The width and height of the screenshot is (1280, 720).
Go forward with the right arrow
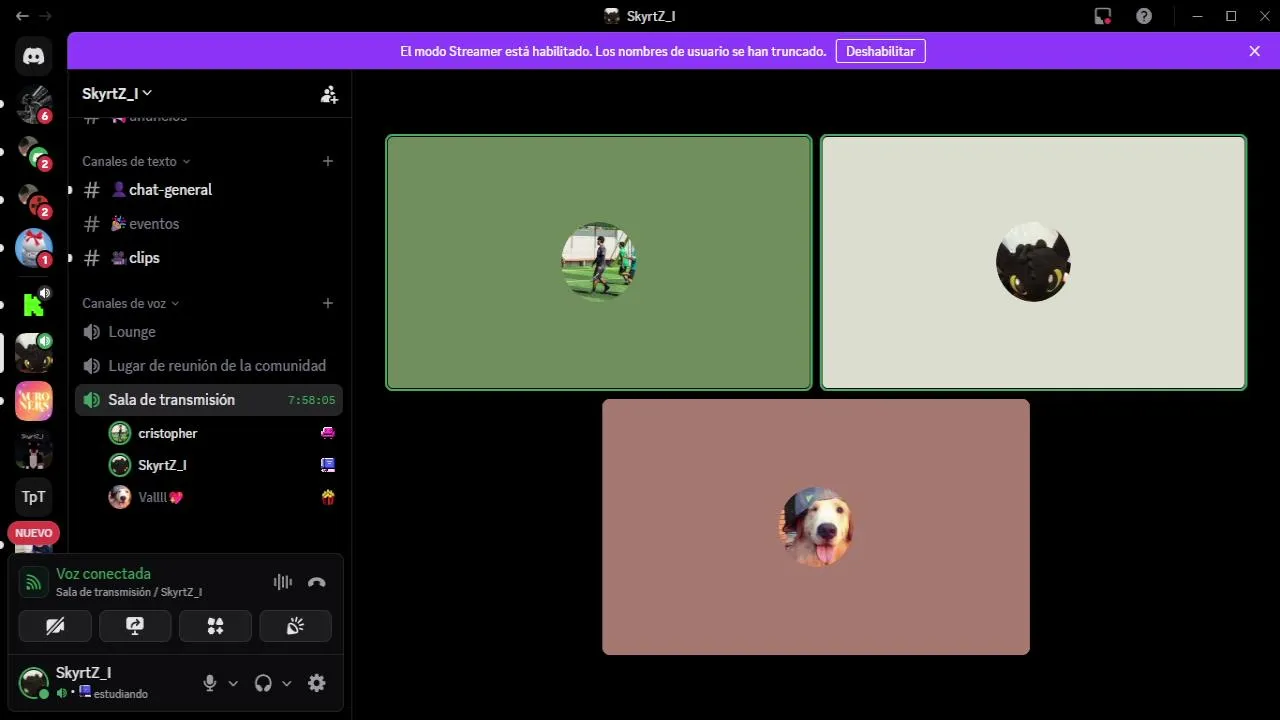45,16
